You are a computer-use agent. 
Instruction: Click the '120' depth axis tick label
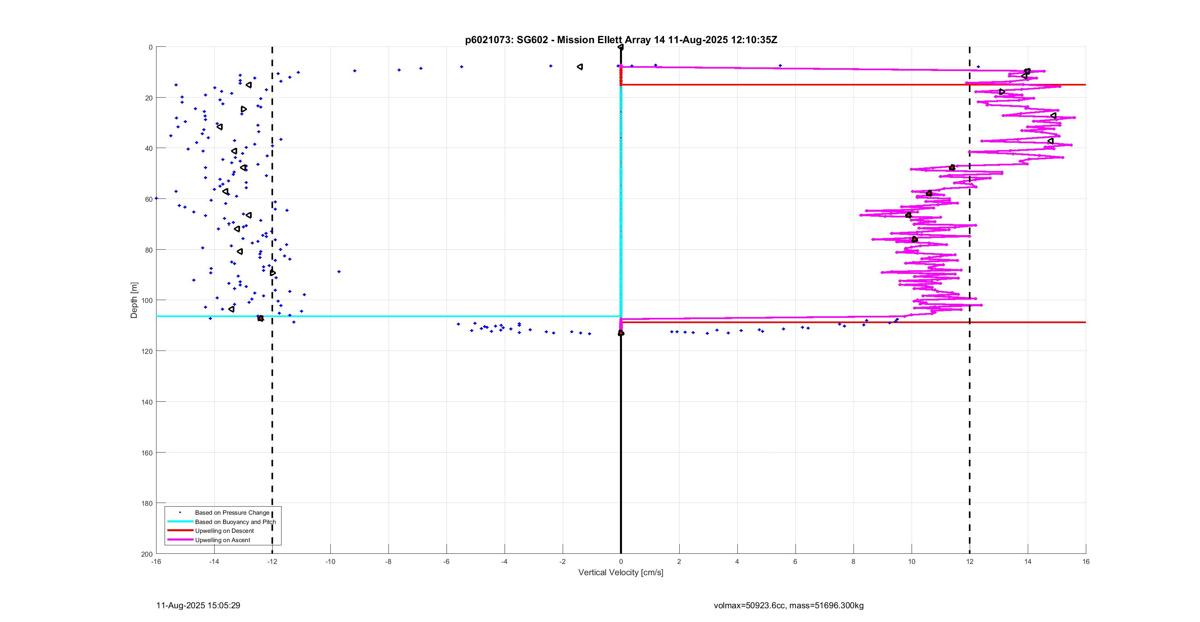pos(146,351)
